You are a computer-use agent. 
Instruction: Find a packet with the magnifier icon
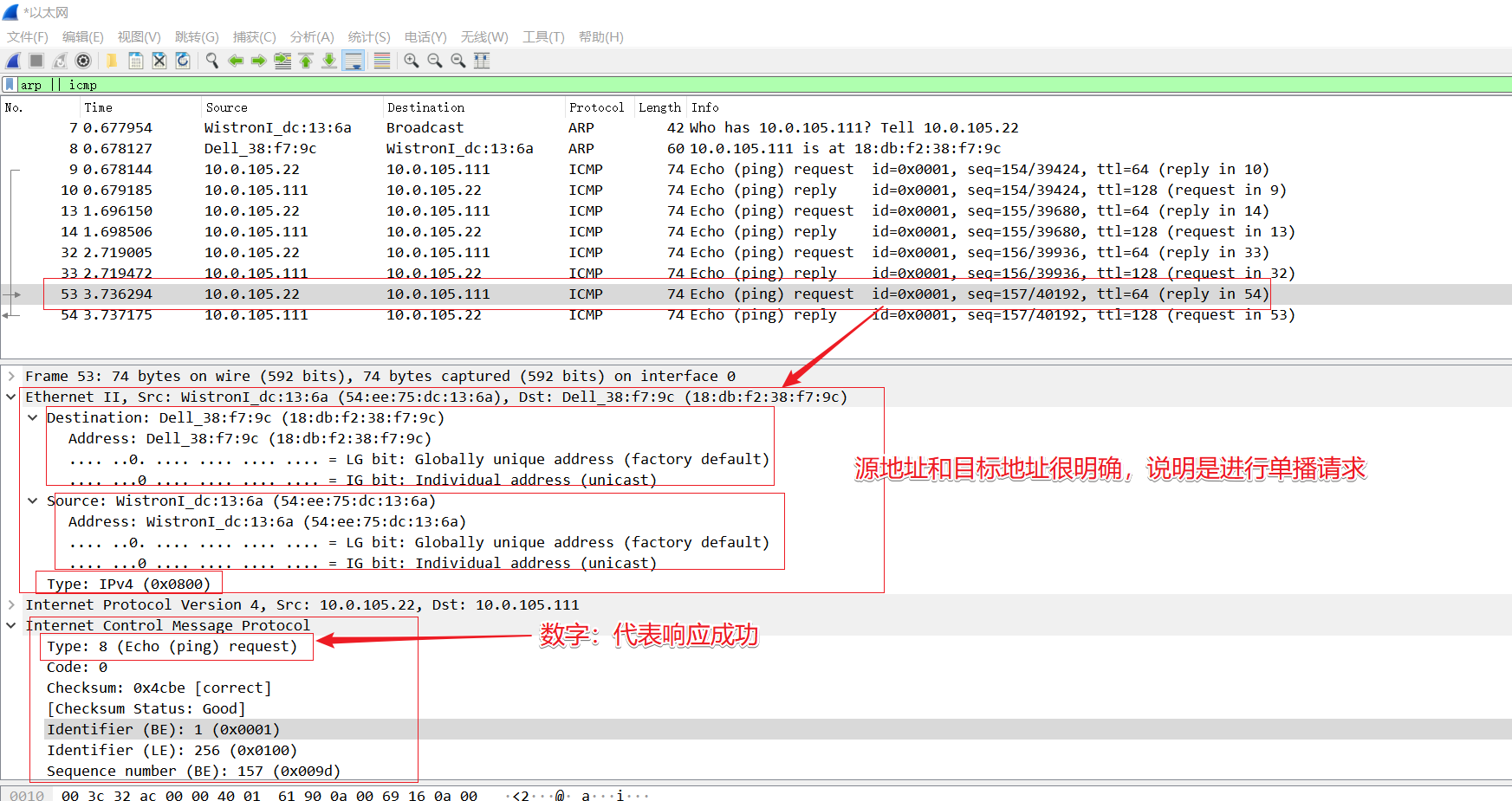(x=212, y=61)
